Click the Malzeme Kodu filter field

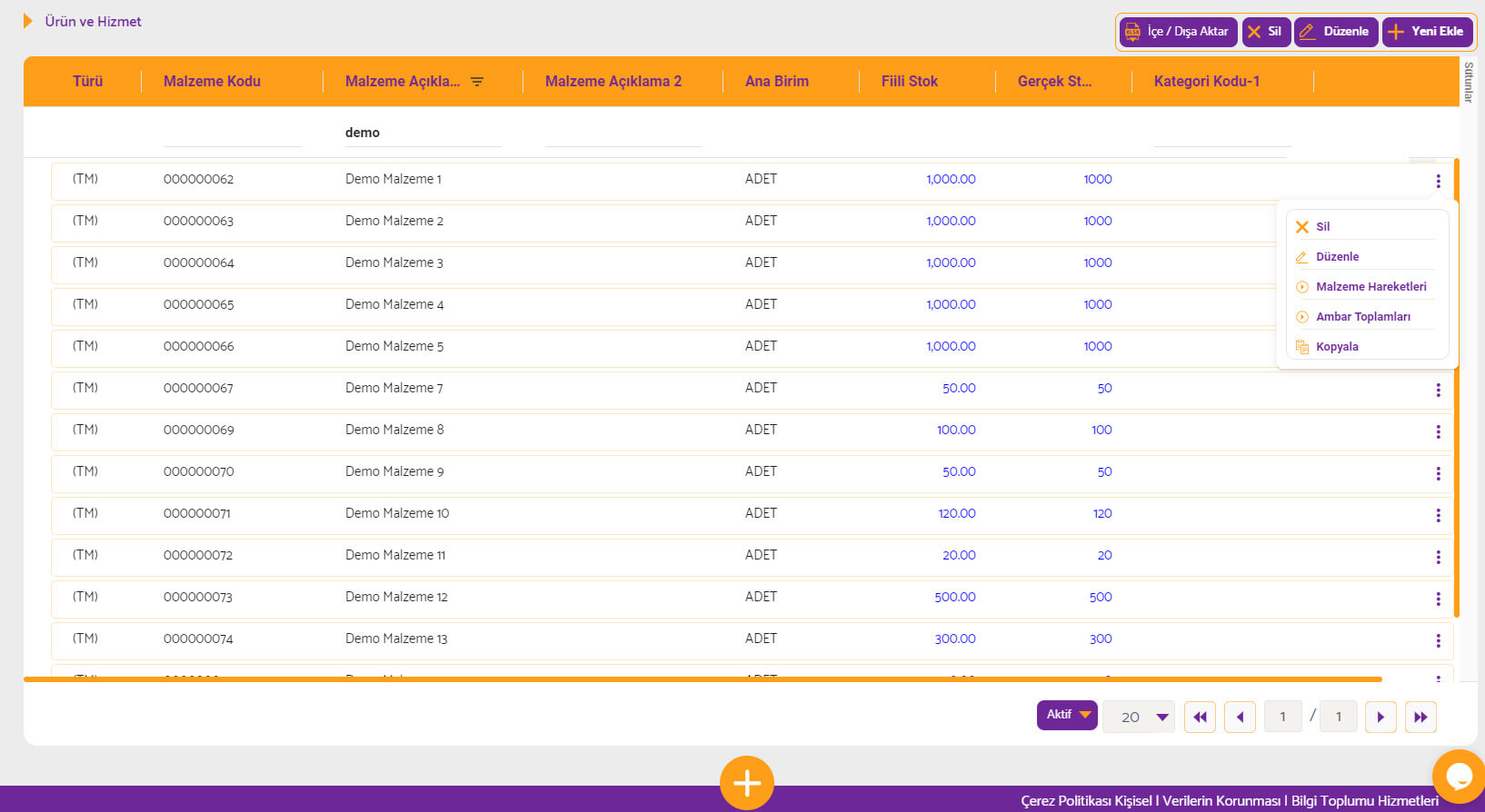[x=232, y=133]
